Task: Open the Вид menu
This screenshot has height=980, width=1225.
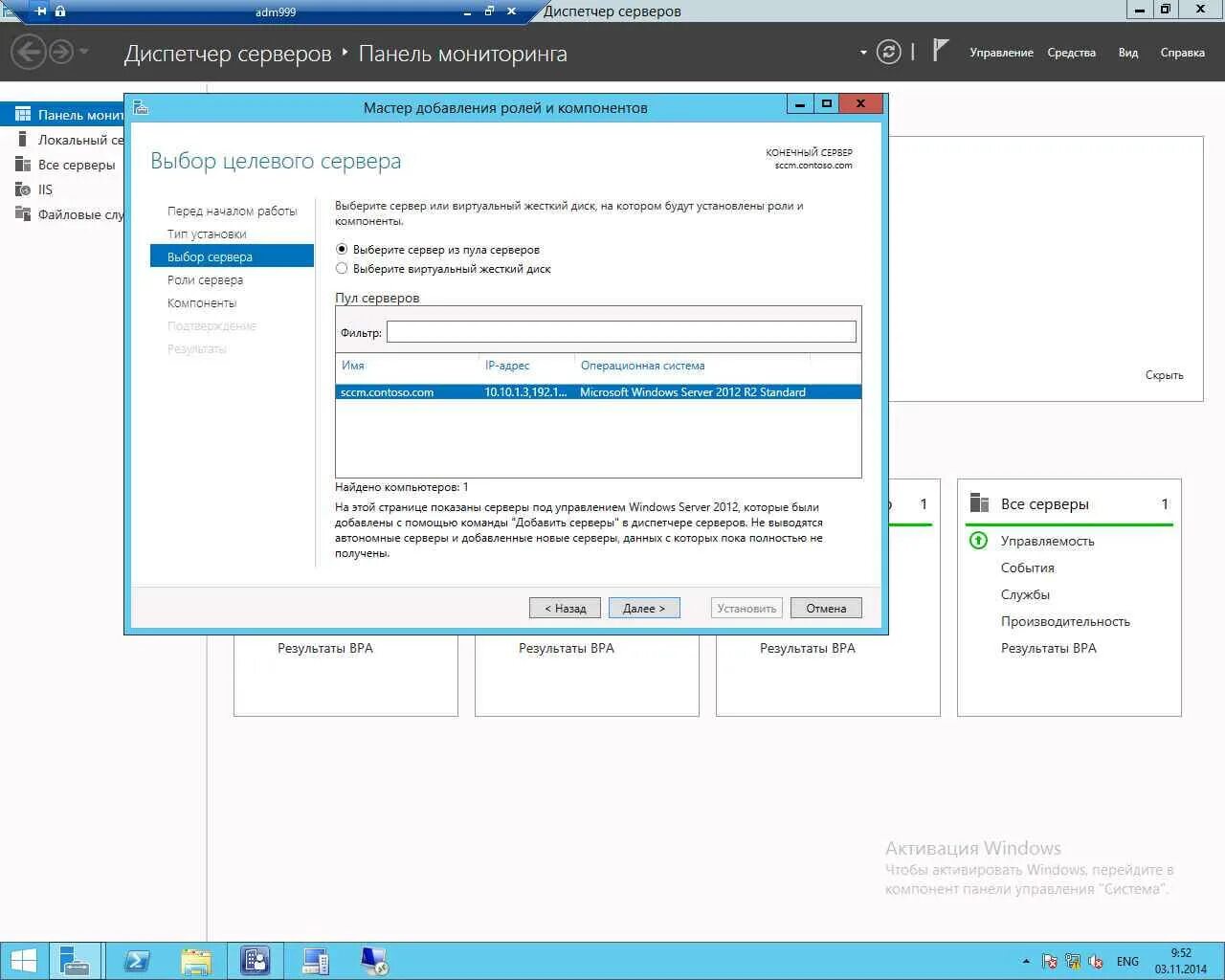Action: pyautogui.click(x=1128, y=53)
